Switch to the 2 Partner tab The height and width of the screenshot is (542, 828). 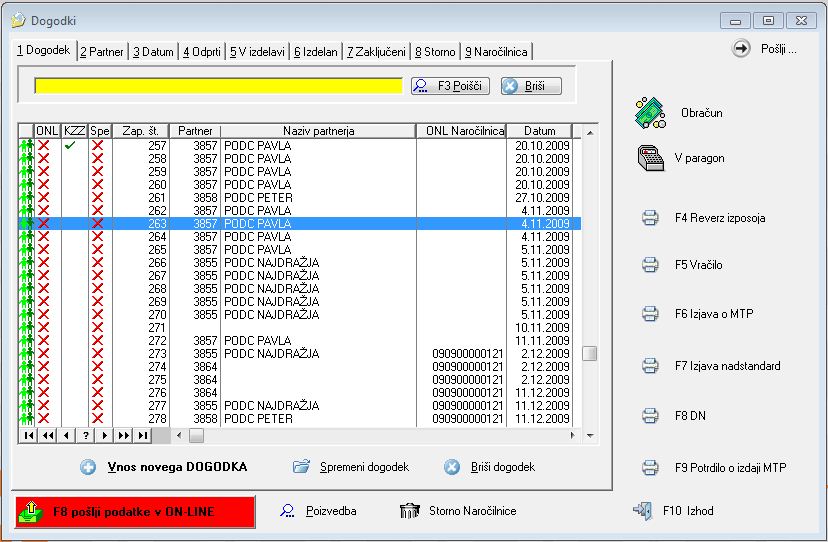click(x=102, y=52)
